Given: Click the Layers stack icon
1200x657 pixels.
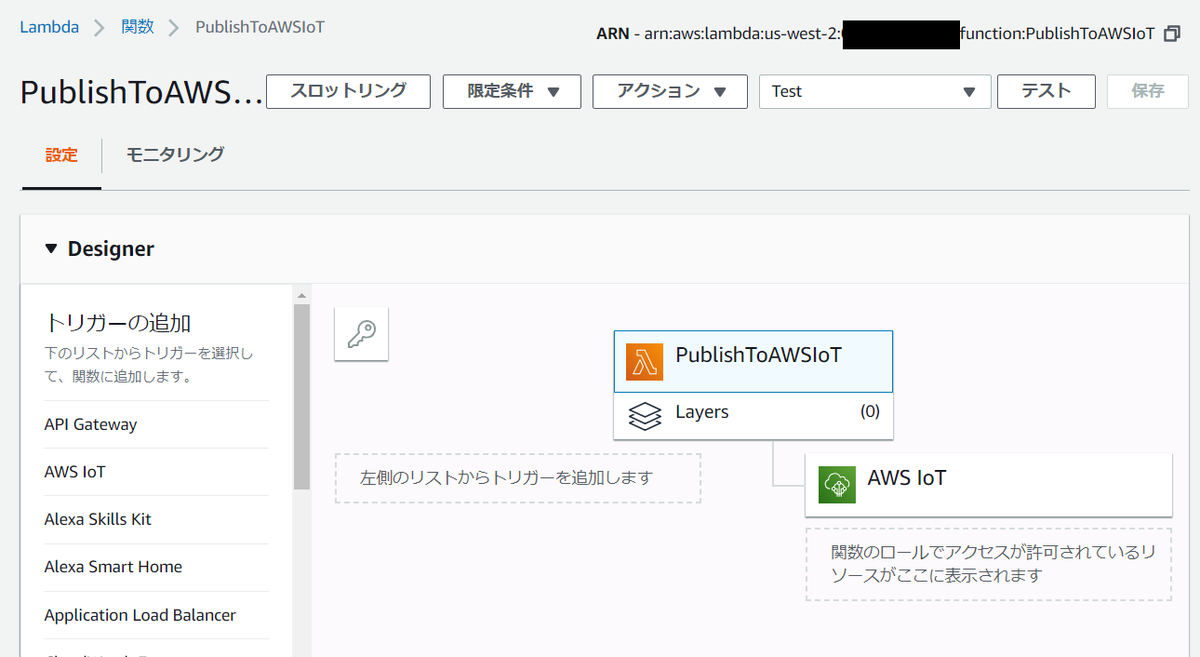Looking at the screenshot, I should point(645,415).
